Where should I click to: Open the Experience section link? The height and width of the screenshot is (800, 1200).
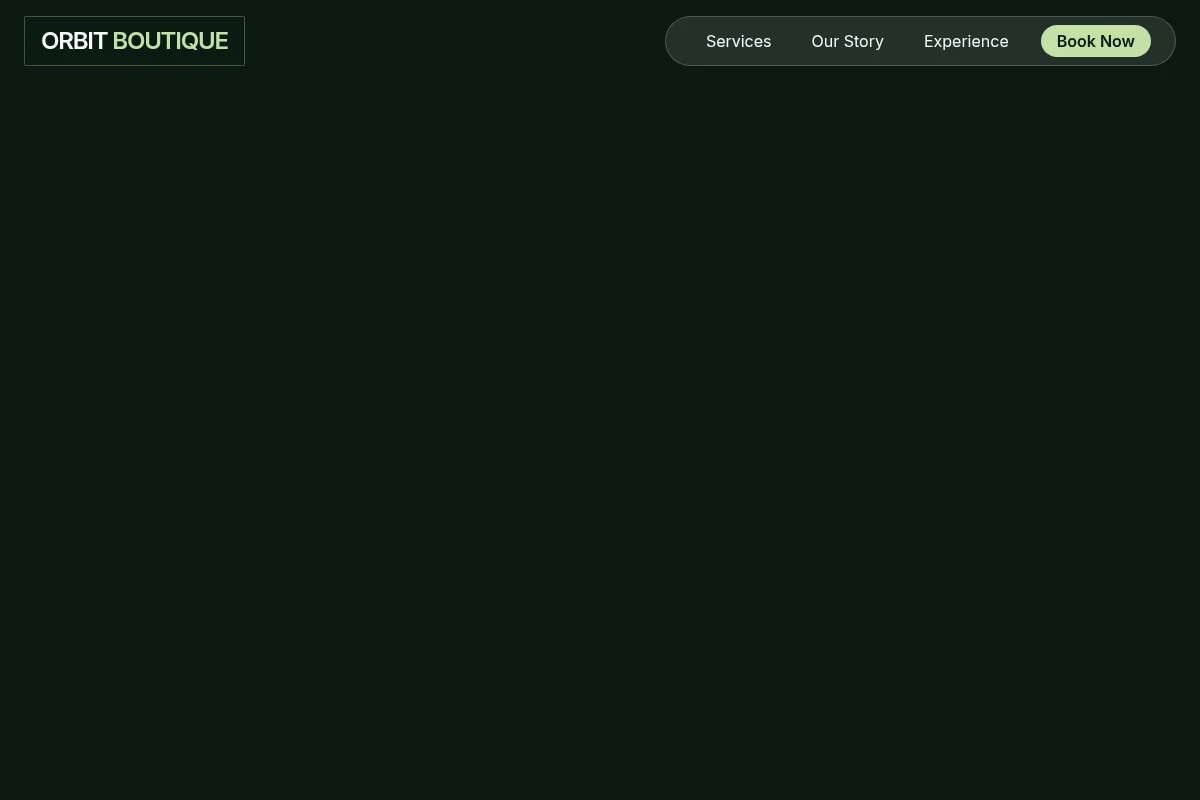[966, 41]
